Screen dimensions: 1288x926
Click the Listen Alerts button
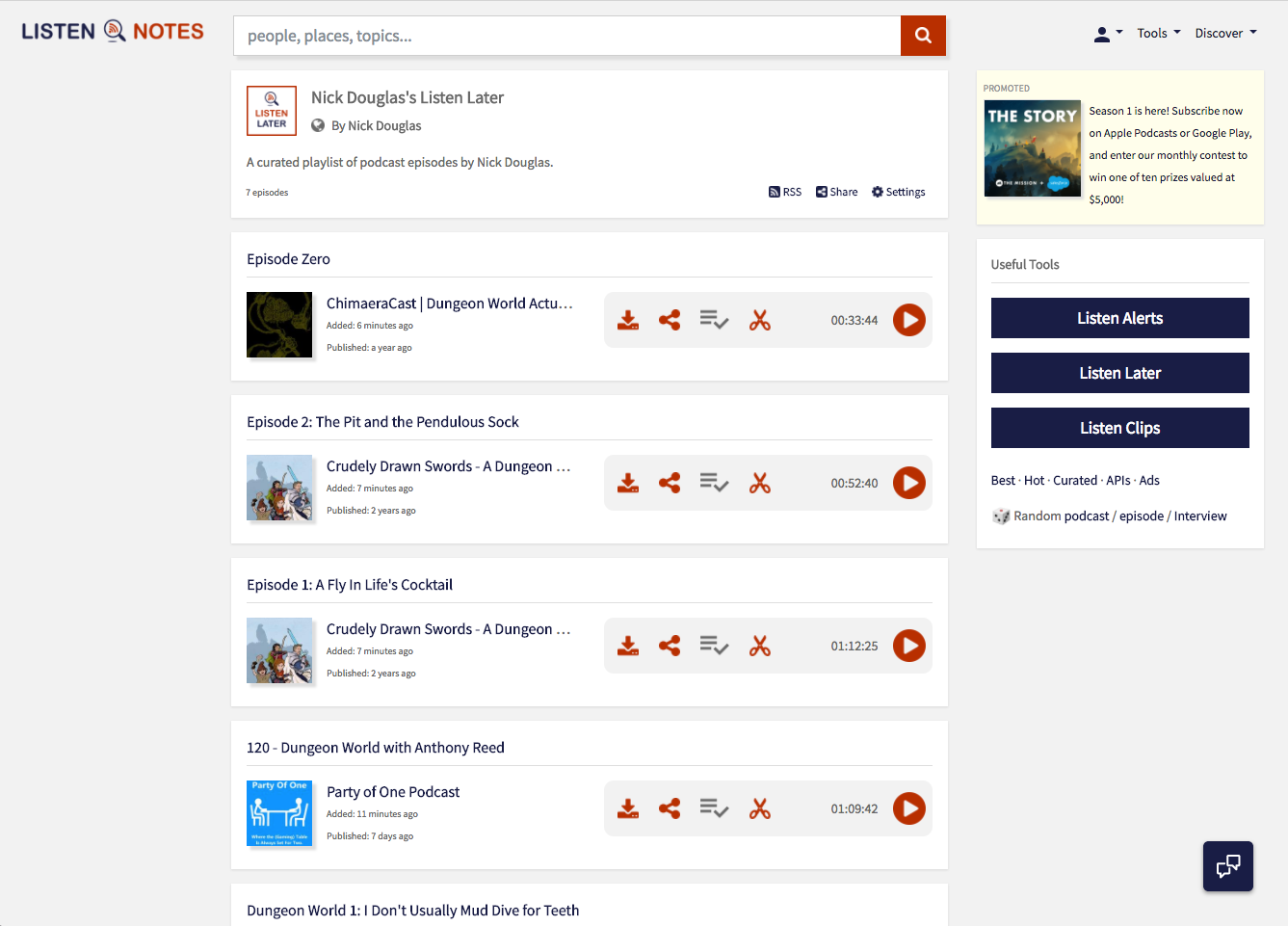click(x=1120, y=318)
